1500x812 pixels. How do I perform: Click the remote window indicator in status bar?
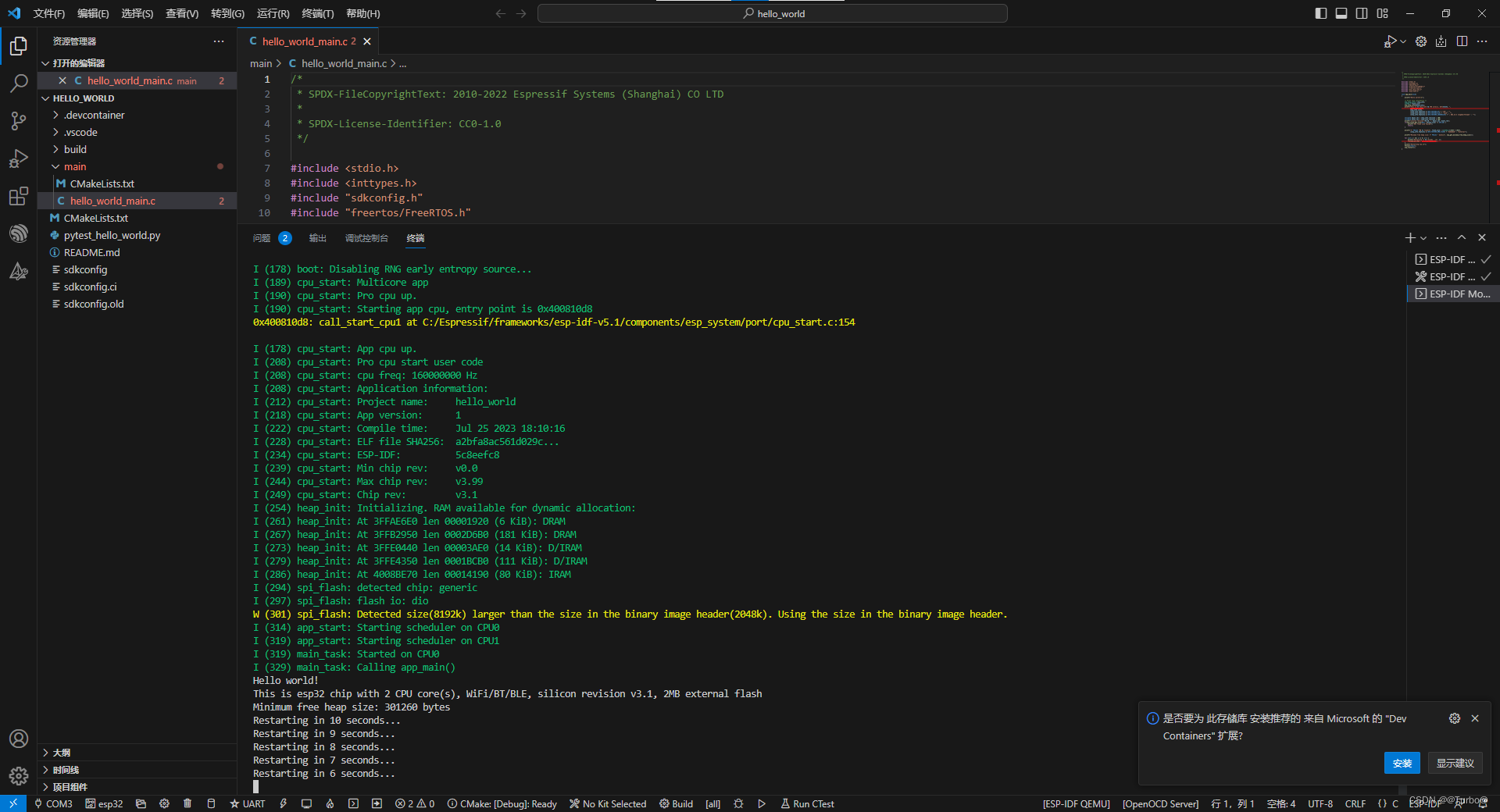13,804
